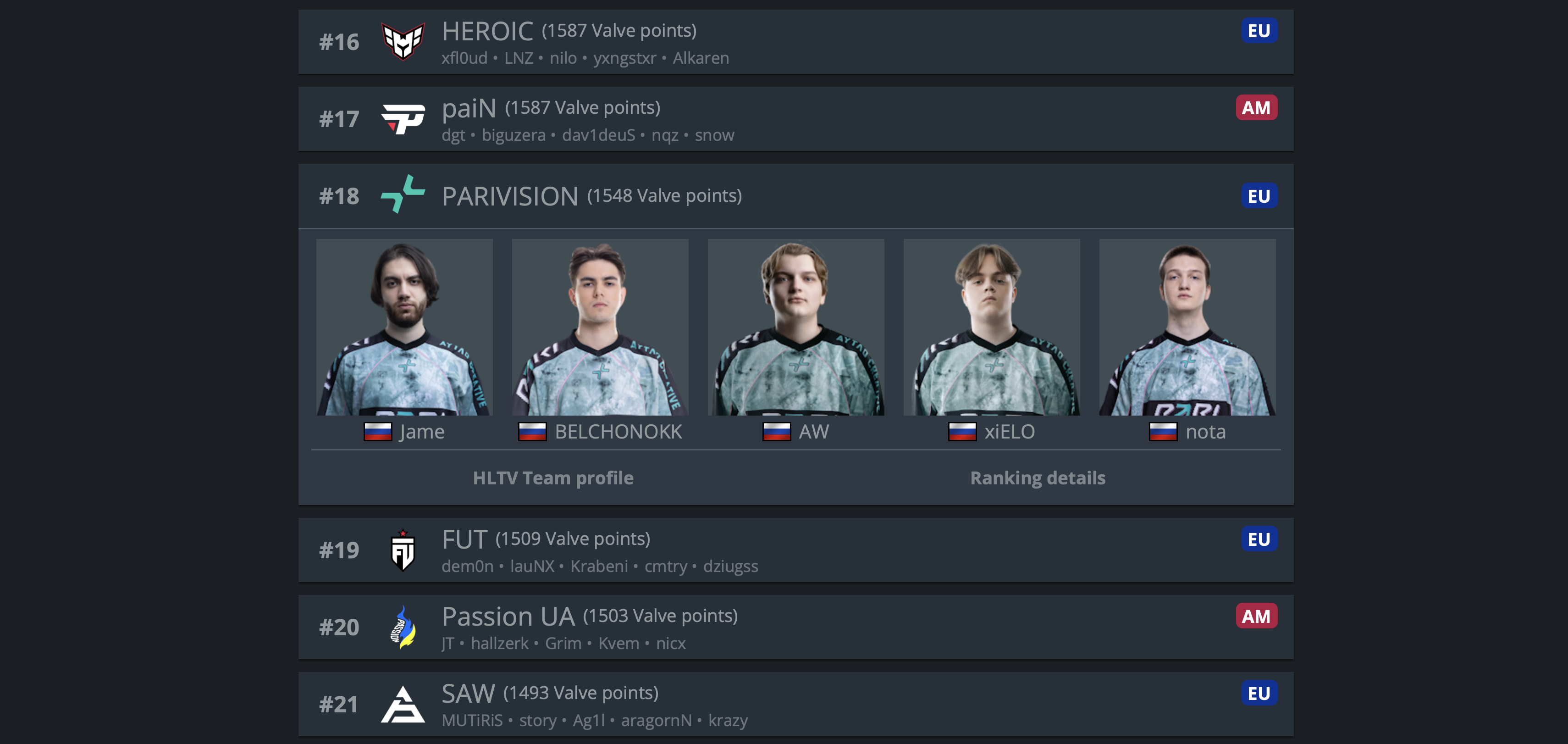Click the FUT team logo

[403, 550]
